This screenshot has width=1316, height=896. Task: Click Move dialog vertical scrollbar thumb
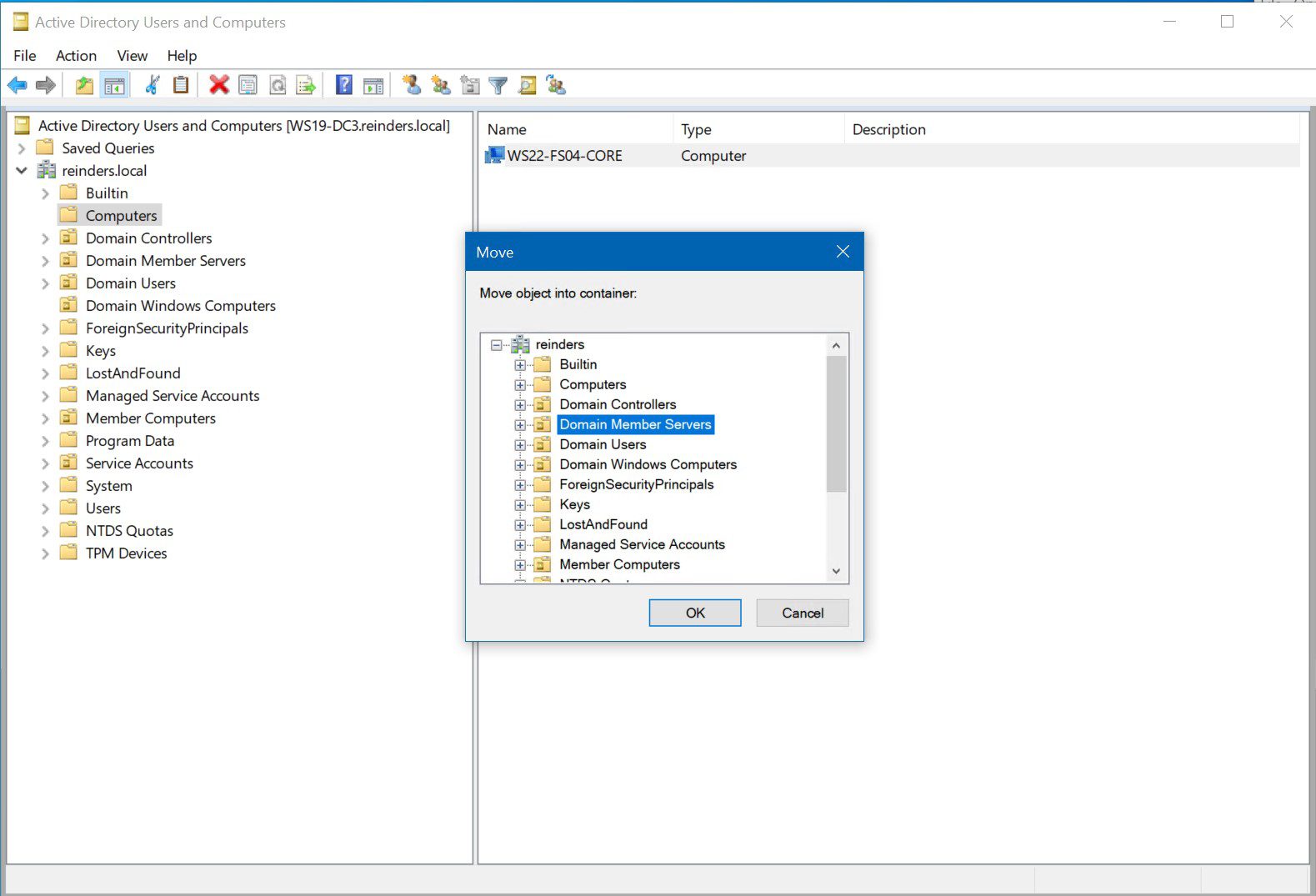[x=836, y=423]
